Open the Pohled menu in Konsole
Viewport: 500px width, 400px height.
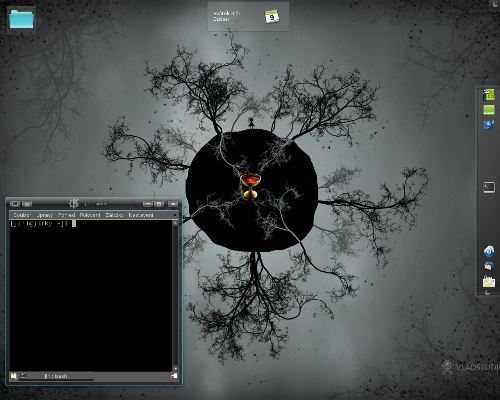coord(66,215)
